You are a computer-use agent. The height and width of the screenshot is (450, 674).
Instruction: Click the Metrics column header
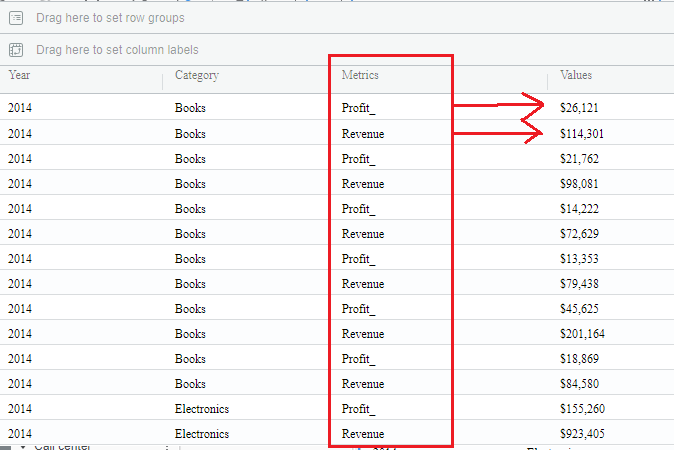click(x=360, y=75)
